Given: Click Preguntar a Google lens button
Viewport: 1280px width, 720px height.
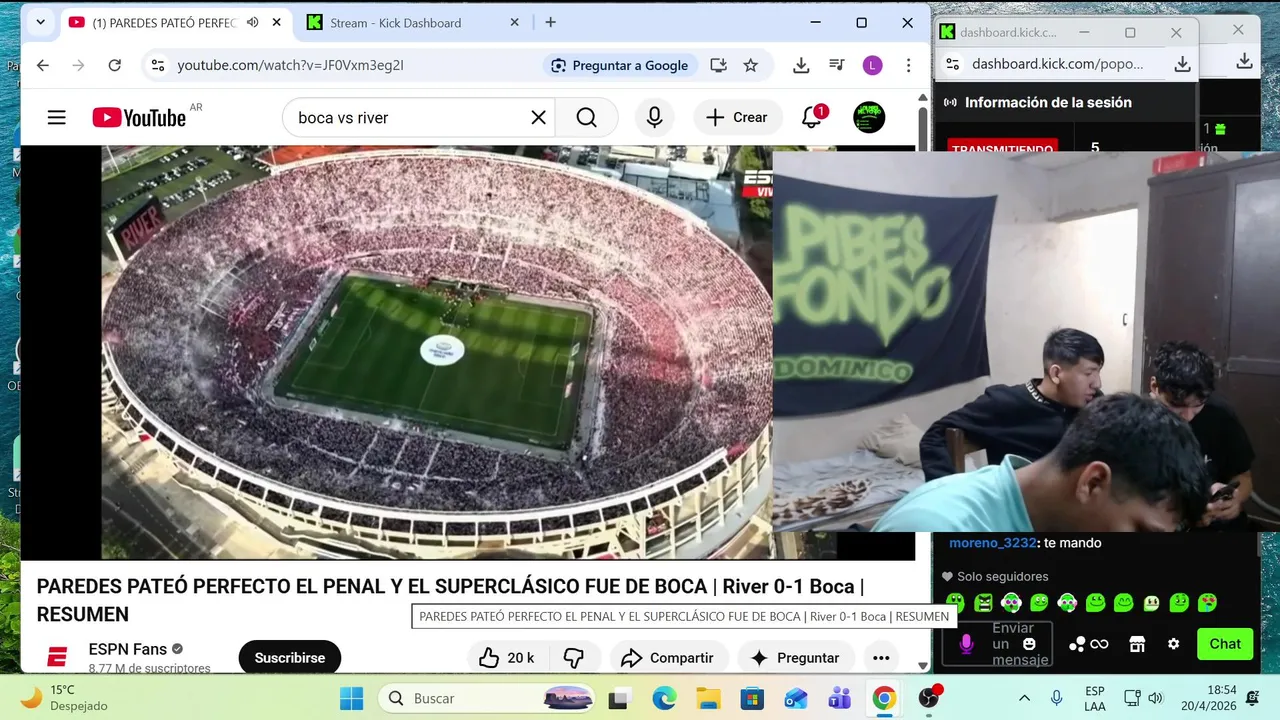Looking at the screenshot, I should point(620,65).
